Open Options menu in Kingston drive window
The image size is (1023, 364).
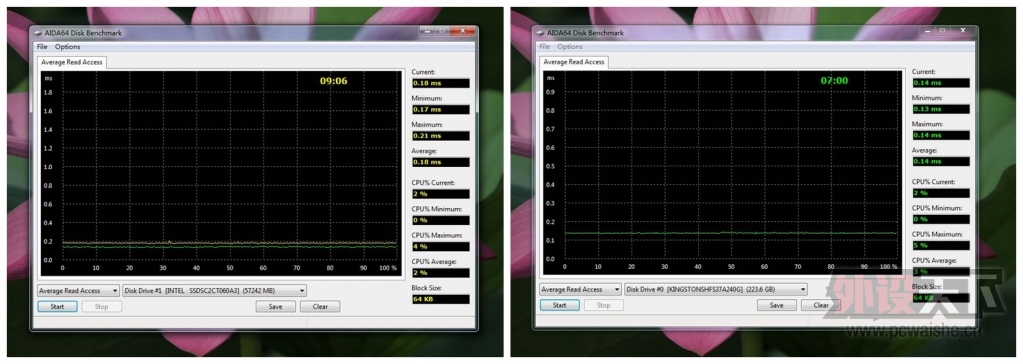[x=570, y=47]
